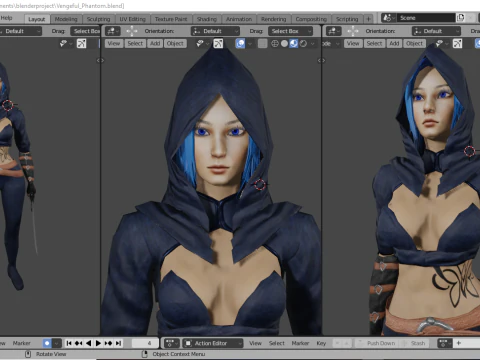Open Dope Sheet editor type selector

[172, 343]
